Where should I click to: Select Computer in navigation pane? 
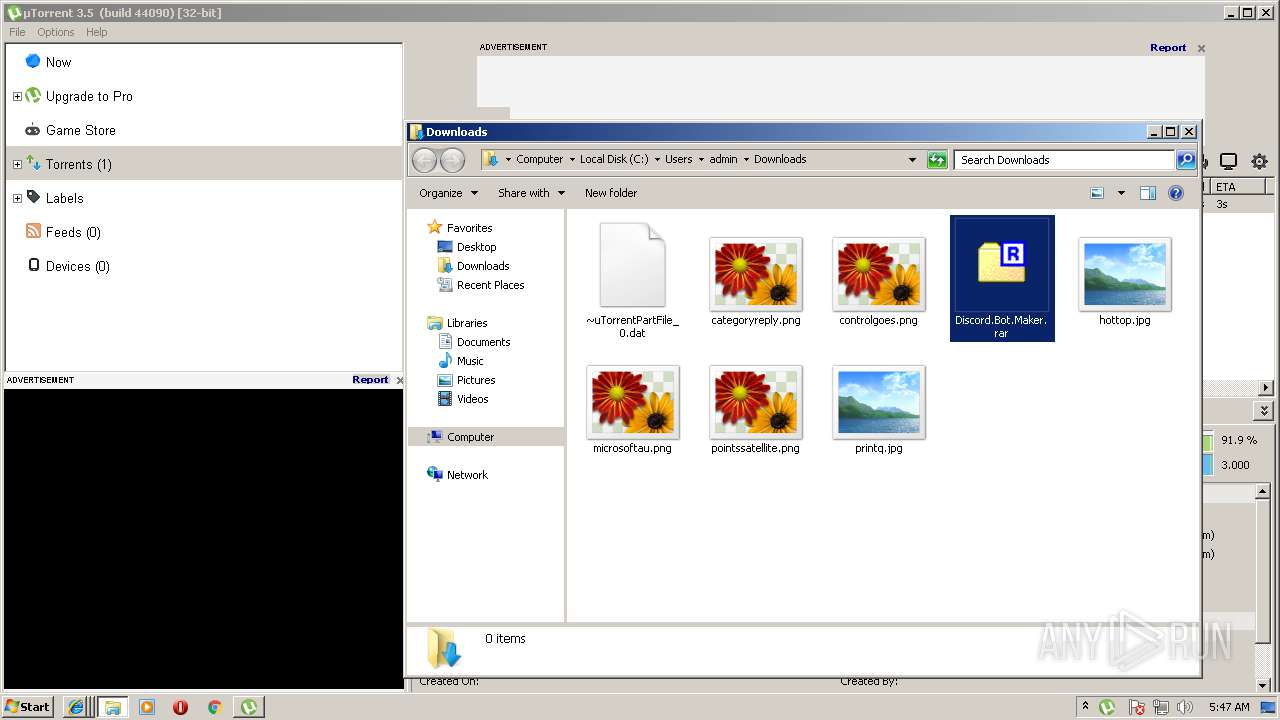point(470,437)
